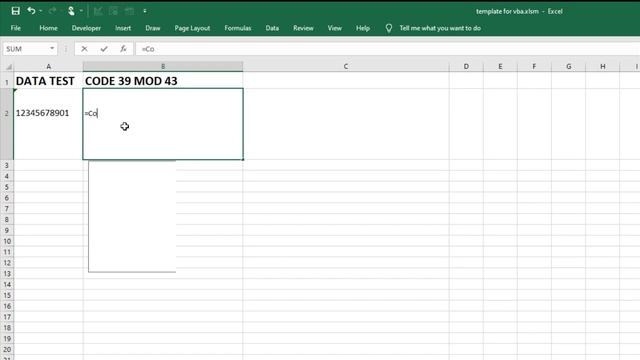This screenshot has height=360, width=640.
Task: Open Insert Function fx dialog
Action: [x=123, y=49]
